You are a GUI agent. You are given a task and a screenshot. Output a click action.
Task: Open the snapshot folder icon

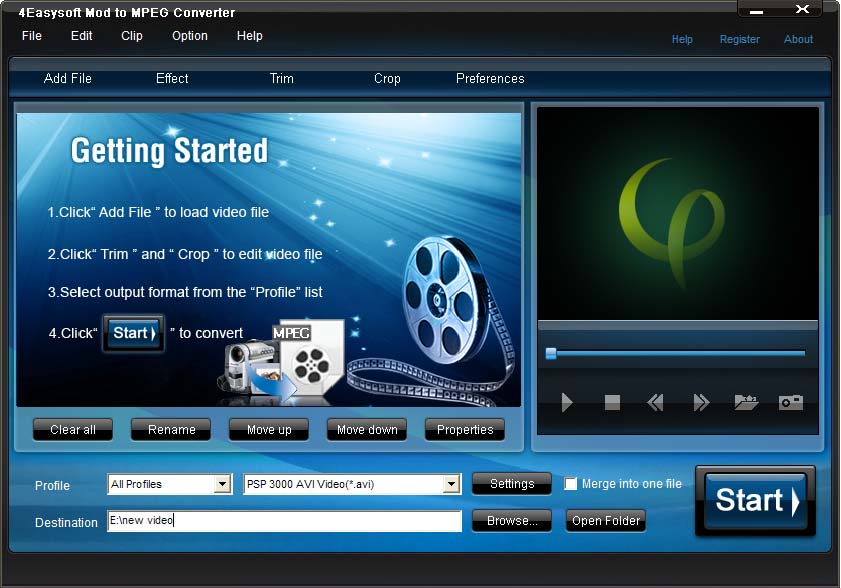pyautogui.click(x=744, y=402)
